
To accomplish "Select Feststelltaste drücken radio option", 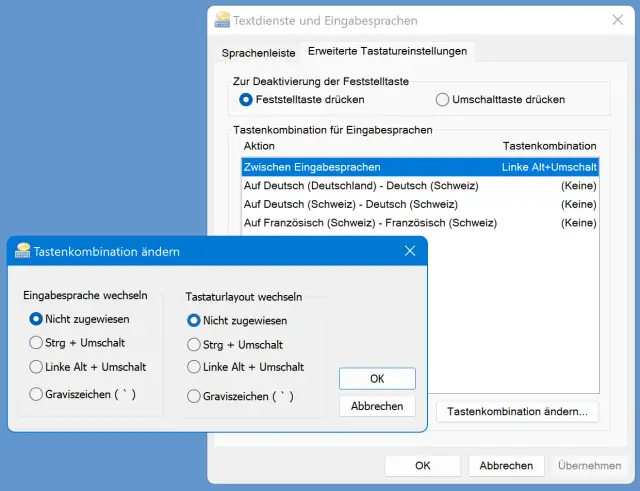I will [246, 100].
